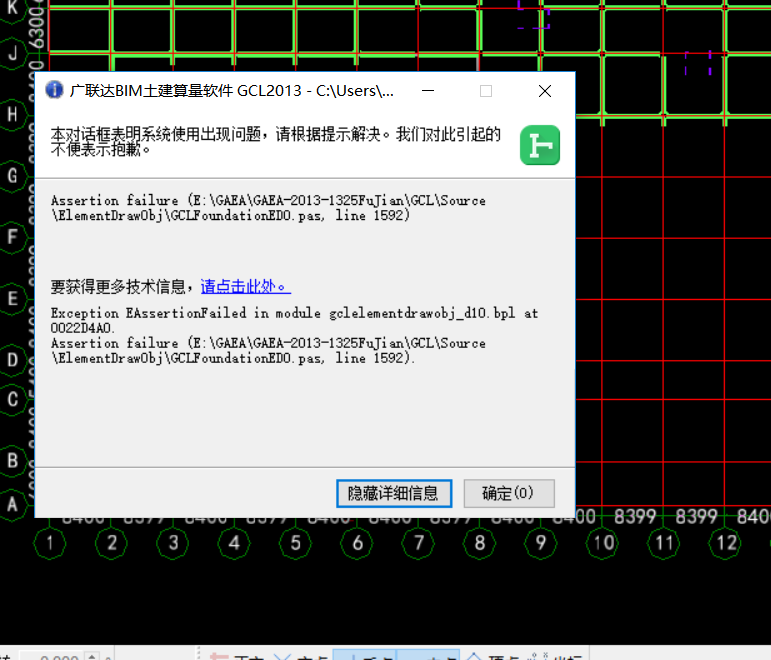Viewport: 771px width, 660px height.
Task: Close the GCL2013 error dialog
Action: pos(545,91)
